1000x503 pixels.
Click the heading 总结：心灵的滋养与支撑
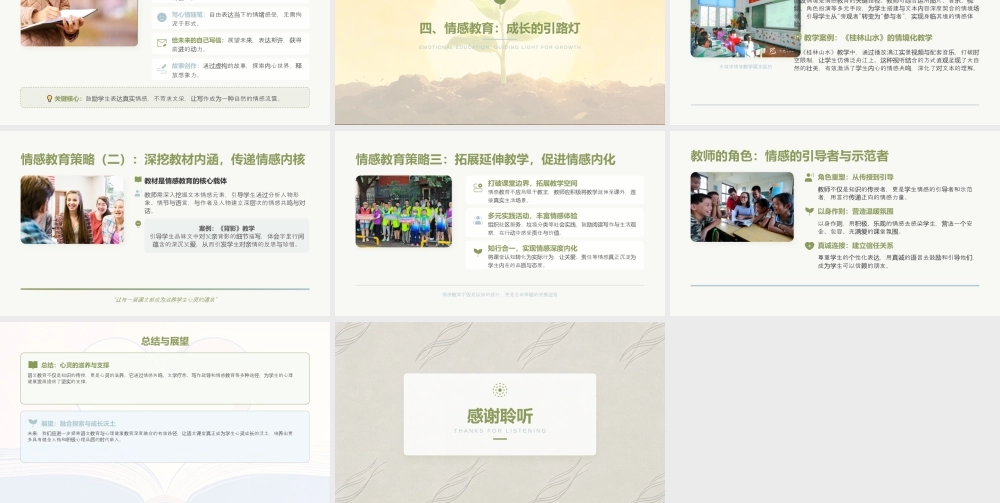point(75,365)
